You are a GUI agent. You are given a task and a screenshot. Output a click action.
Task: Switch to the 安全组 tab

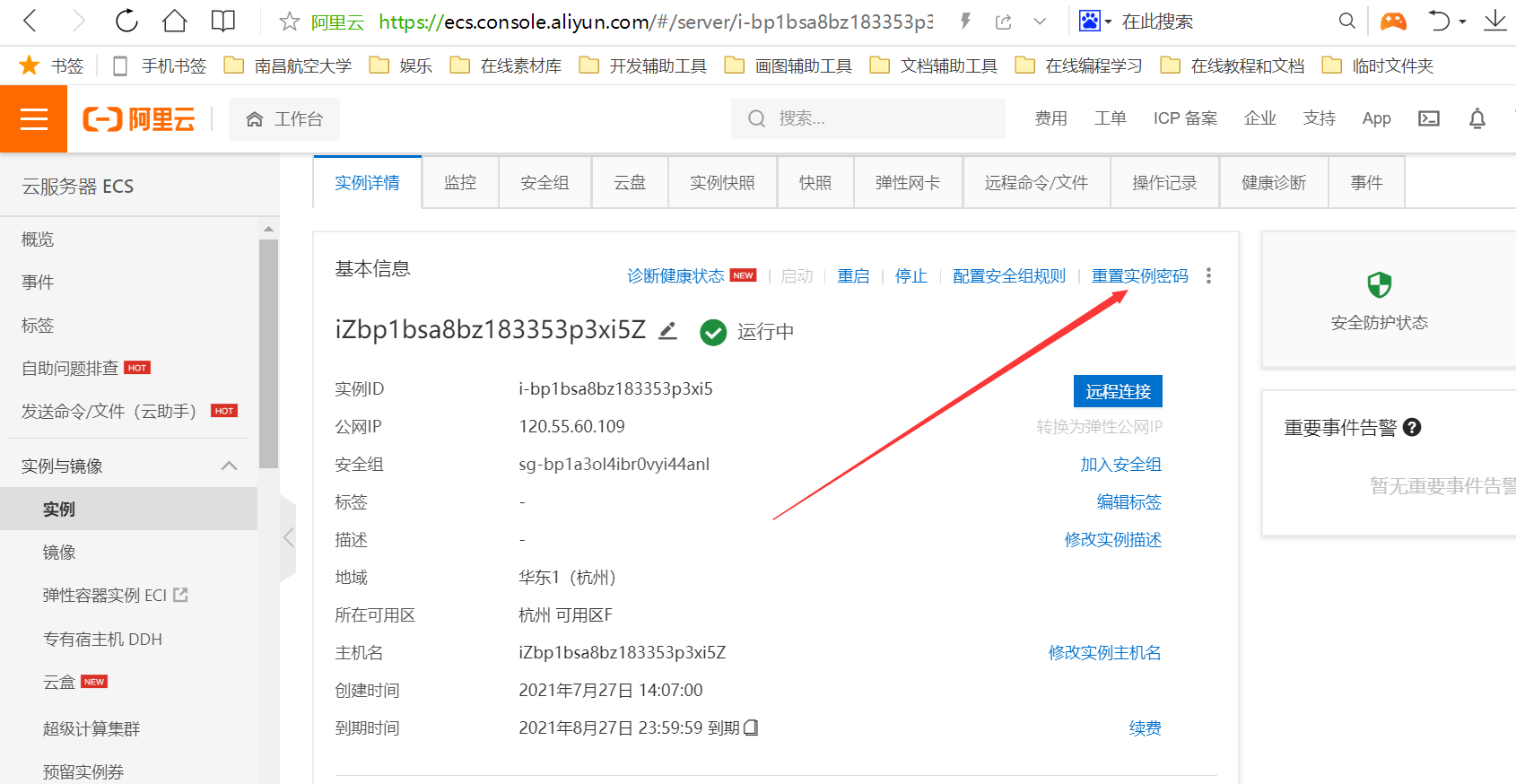(545, 183)
